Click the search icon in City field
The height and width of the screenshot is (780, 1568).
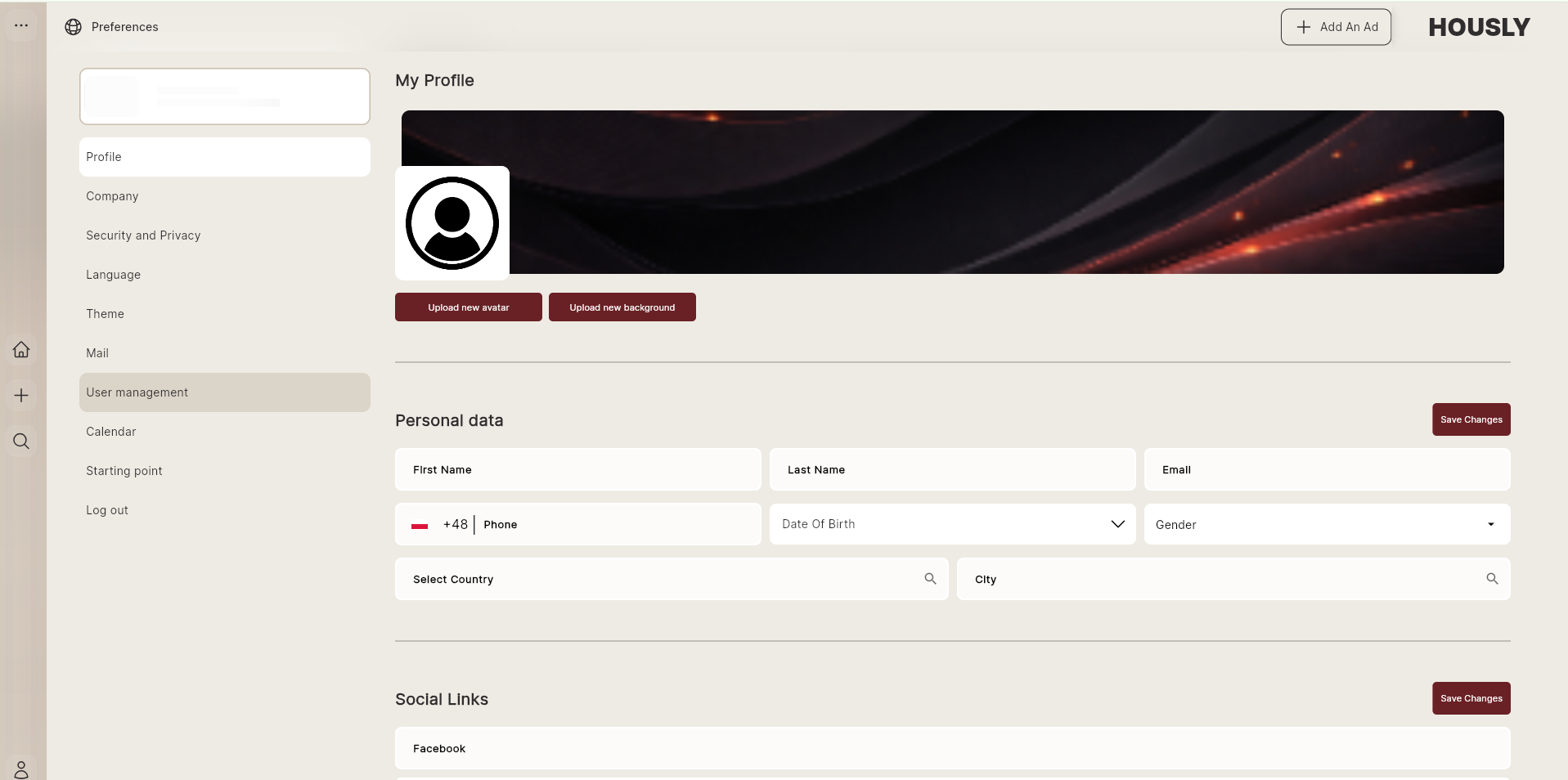coord(1492,579)
